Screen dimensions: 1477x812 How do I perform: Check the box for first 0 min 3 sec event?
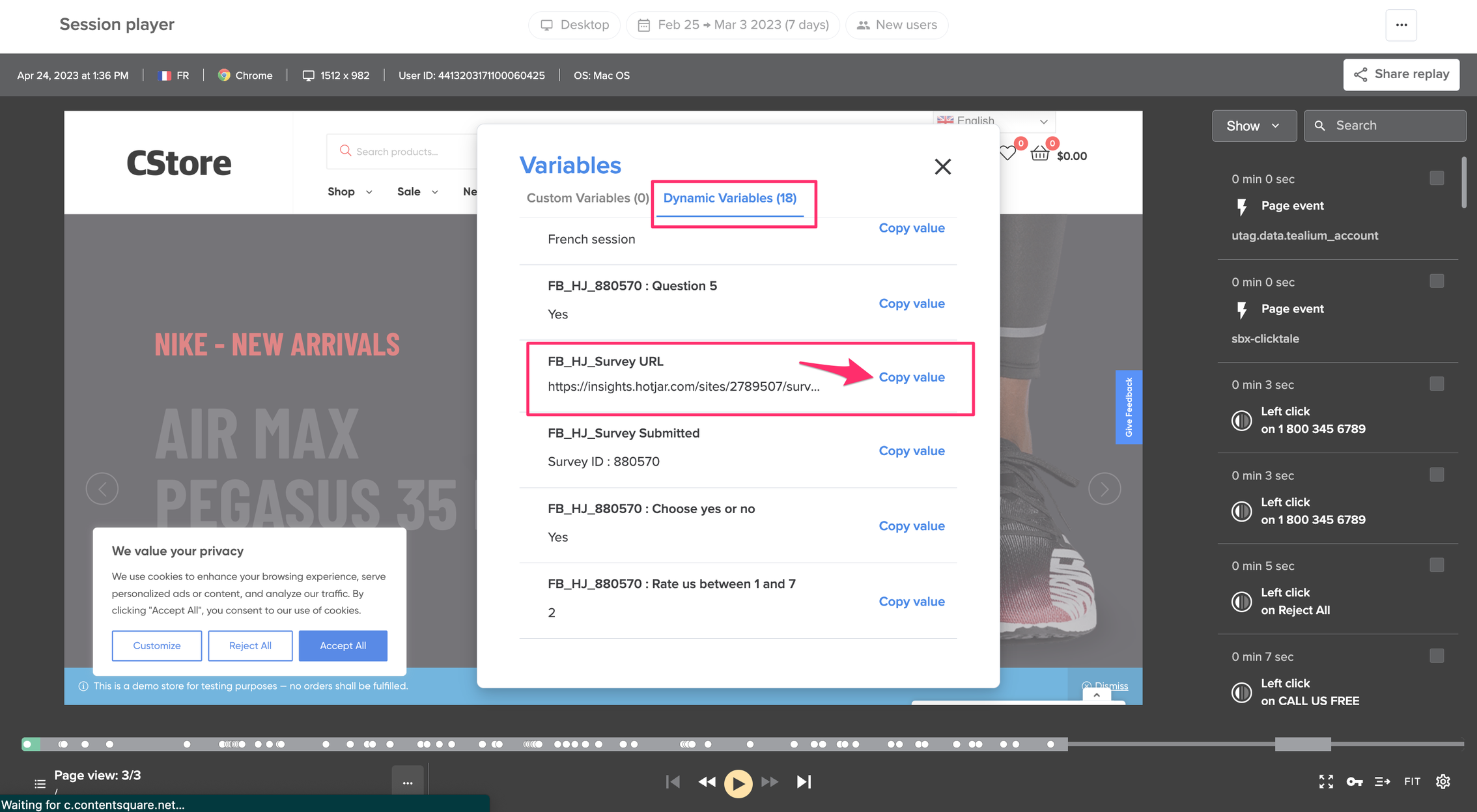pyautogui.click(x=1437, y=384)
